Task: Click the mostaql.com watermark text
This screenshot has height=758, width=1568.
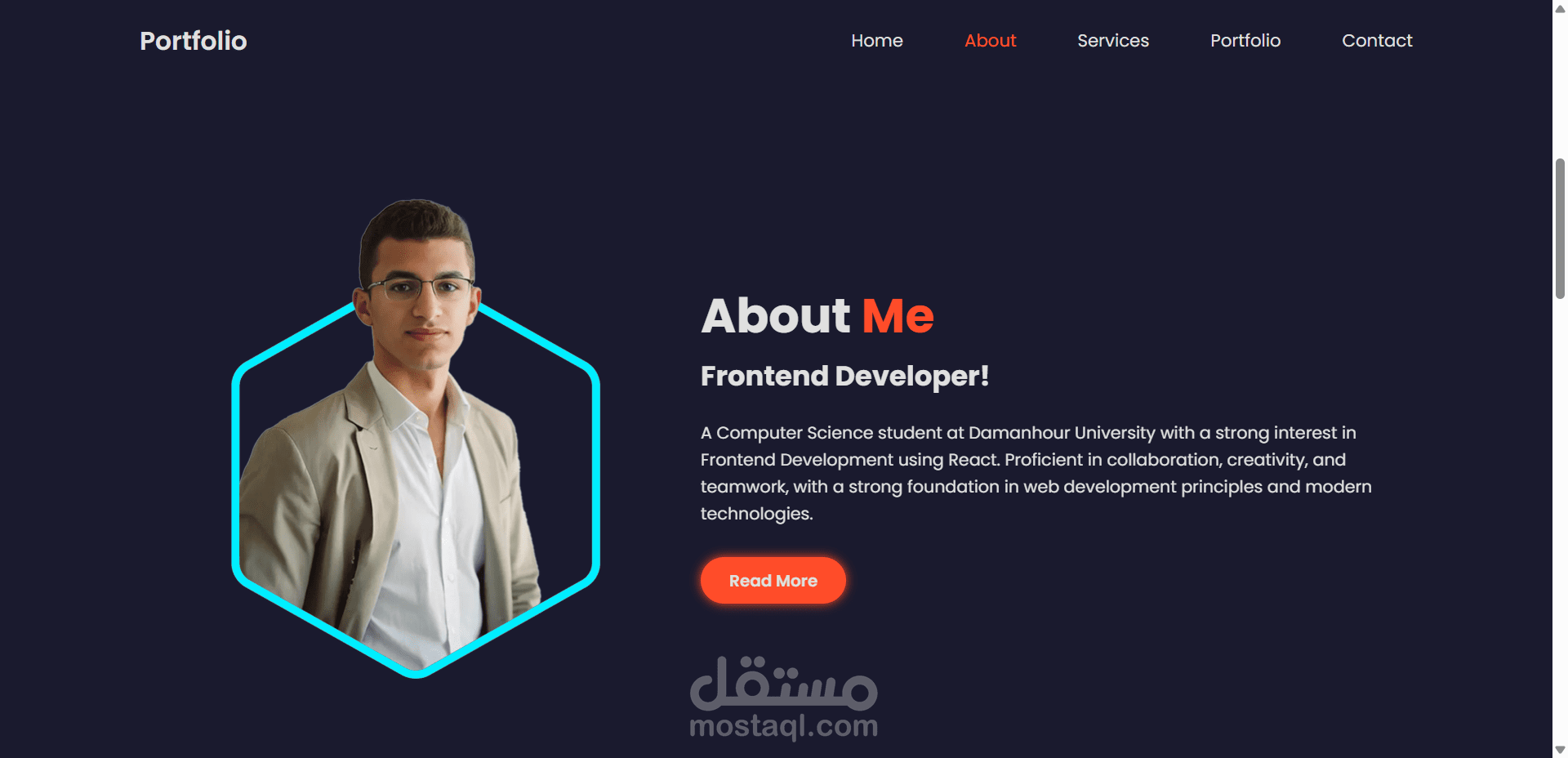Action: [x=783, y=726]
